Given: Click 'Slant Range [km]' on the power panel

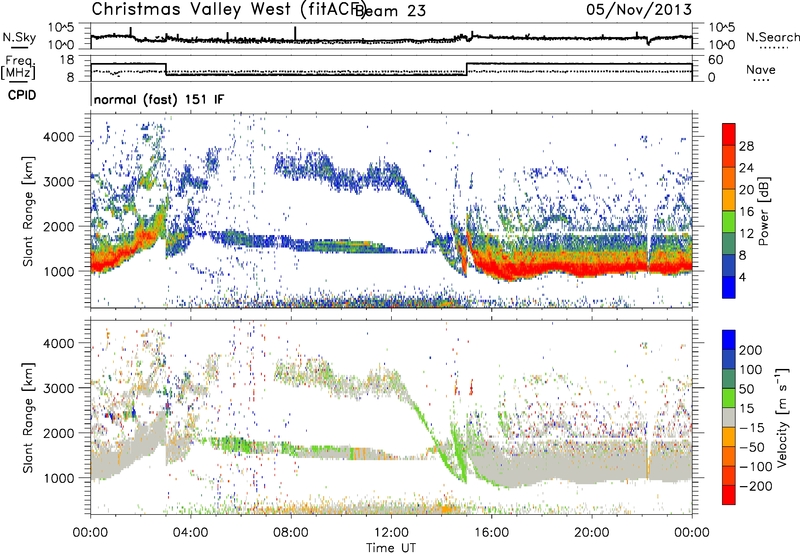Looking at the screenshot, I should pyautogui.click(x=28, y=211).
